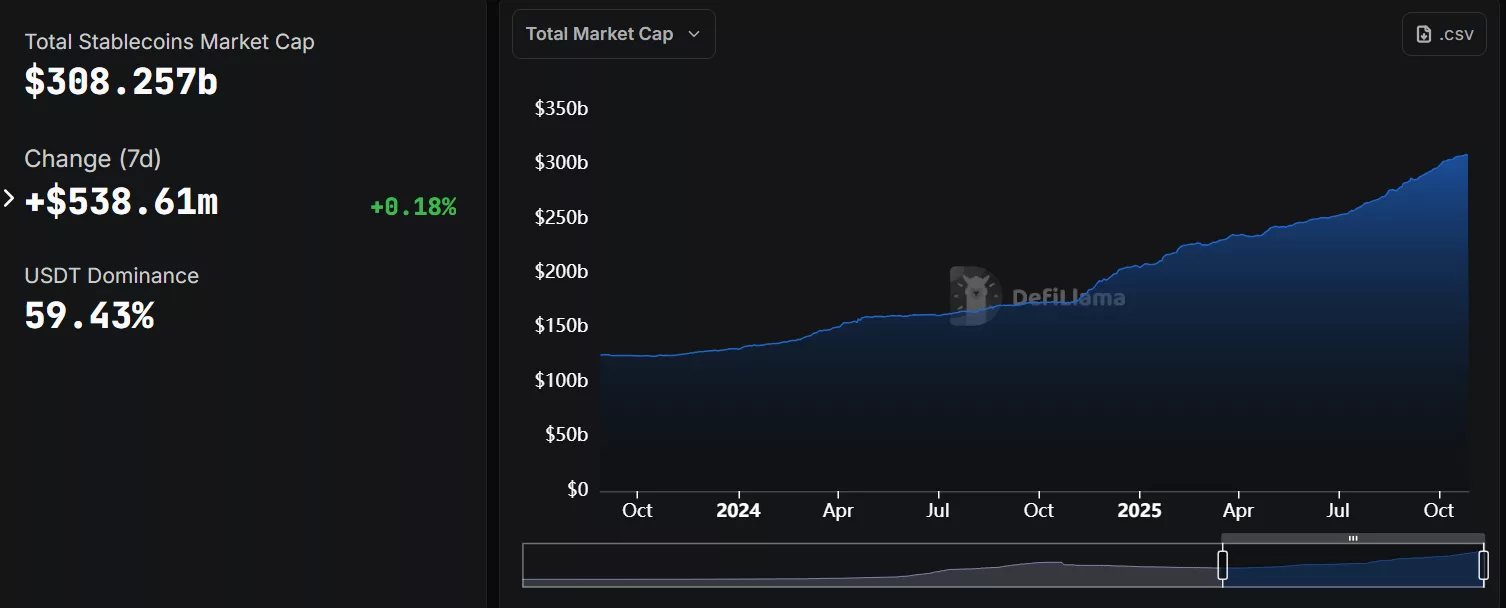Image resolution: width=1506 pixels, height=608 pixels.
Task: Click the 2025 label on the time axis
Action: click(1139, 510)
